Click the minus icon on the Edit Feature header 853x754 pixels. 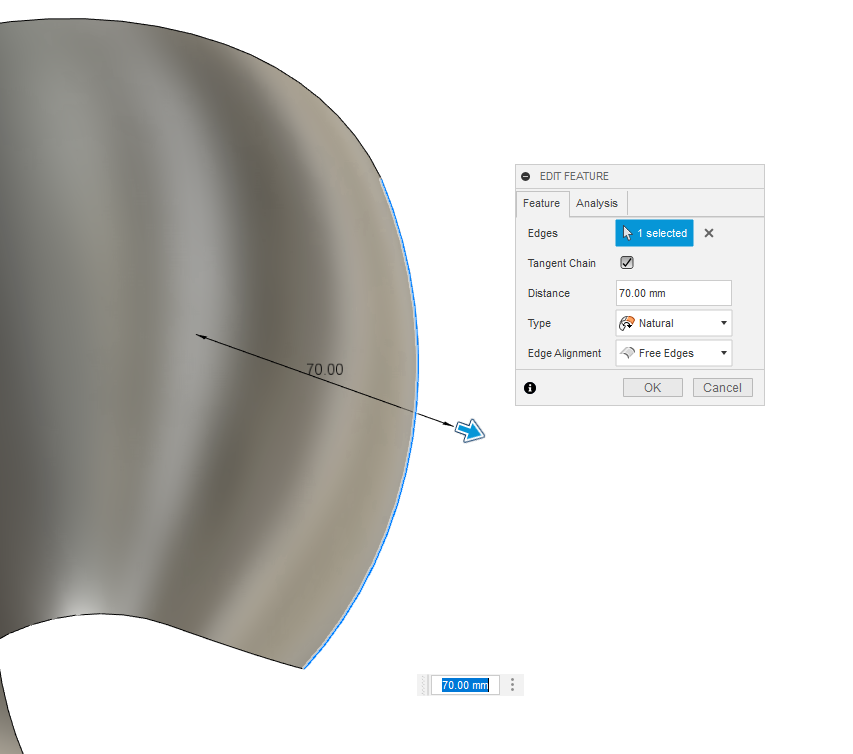click(x=526, y=176)
